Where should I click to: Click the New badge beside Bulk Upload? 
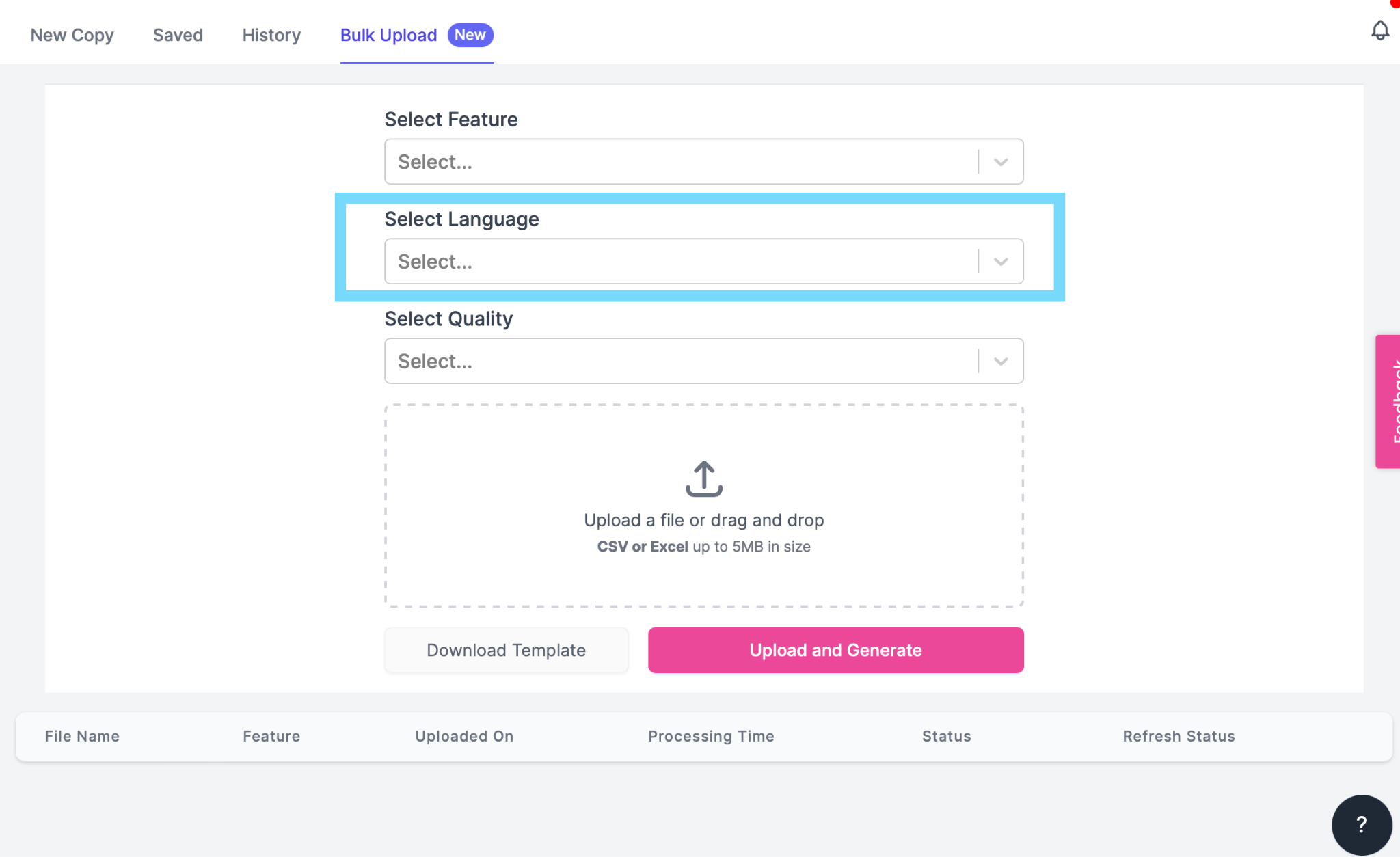(470, 35)
